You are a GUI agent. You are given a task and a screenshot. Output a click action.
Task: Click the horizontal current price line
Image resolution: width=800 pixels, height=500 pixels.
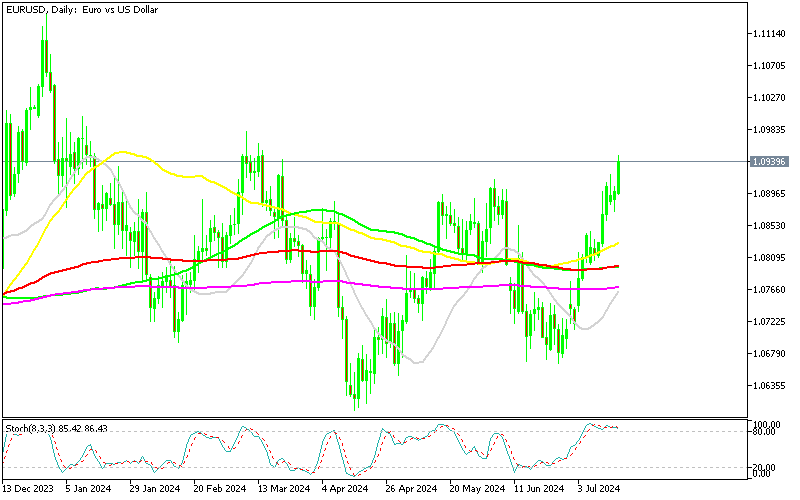[x=400, y=161]
